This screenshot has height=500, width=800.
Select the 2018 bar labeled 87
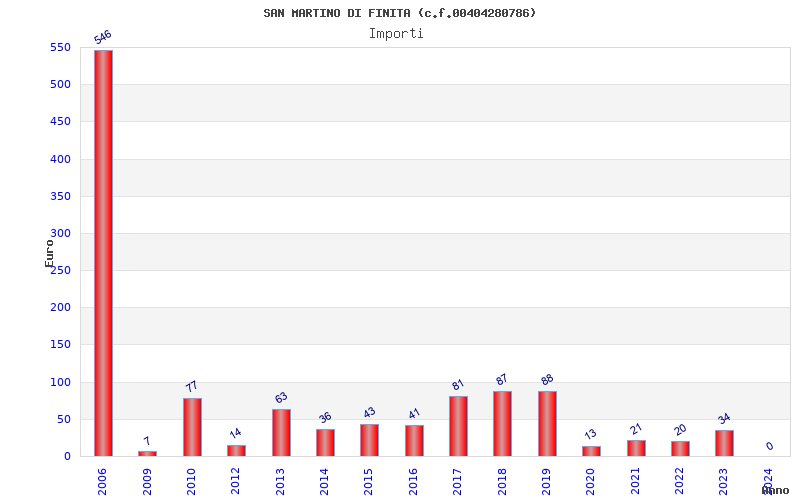pyautogui.click(x=502, y=423)
